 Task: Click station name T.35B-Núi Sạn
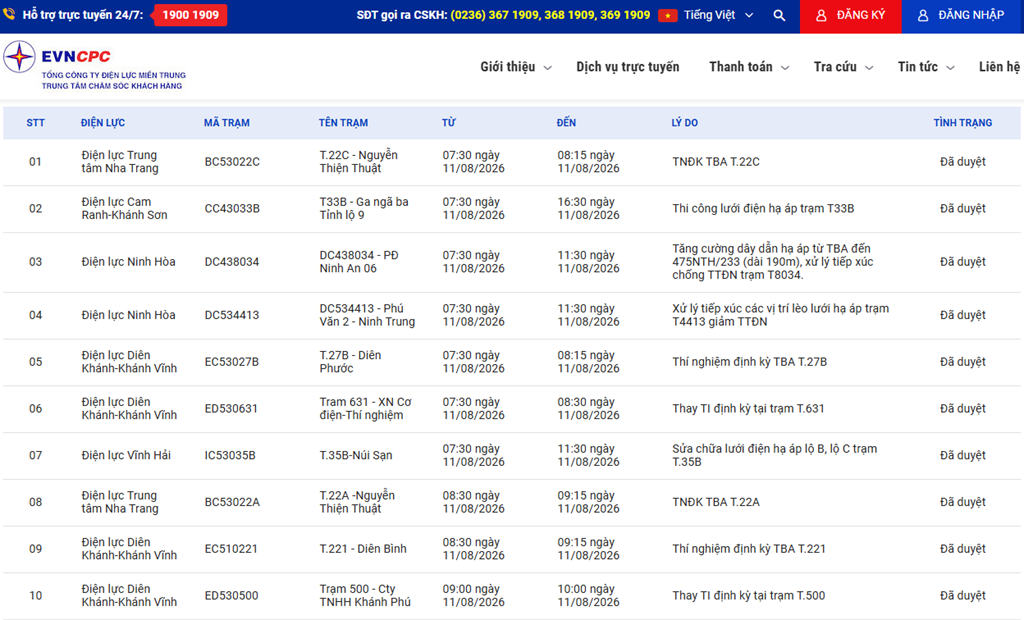click(x=356, y=455)
